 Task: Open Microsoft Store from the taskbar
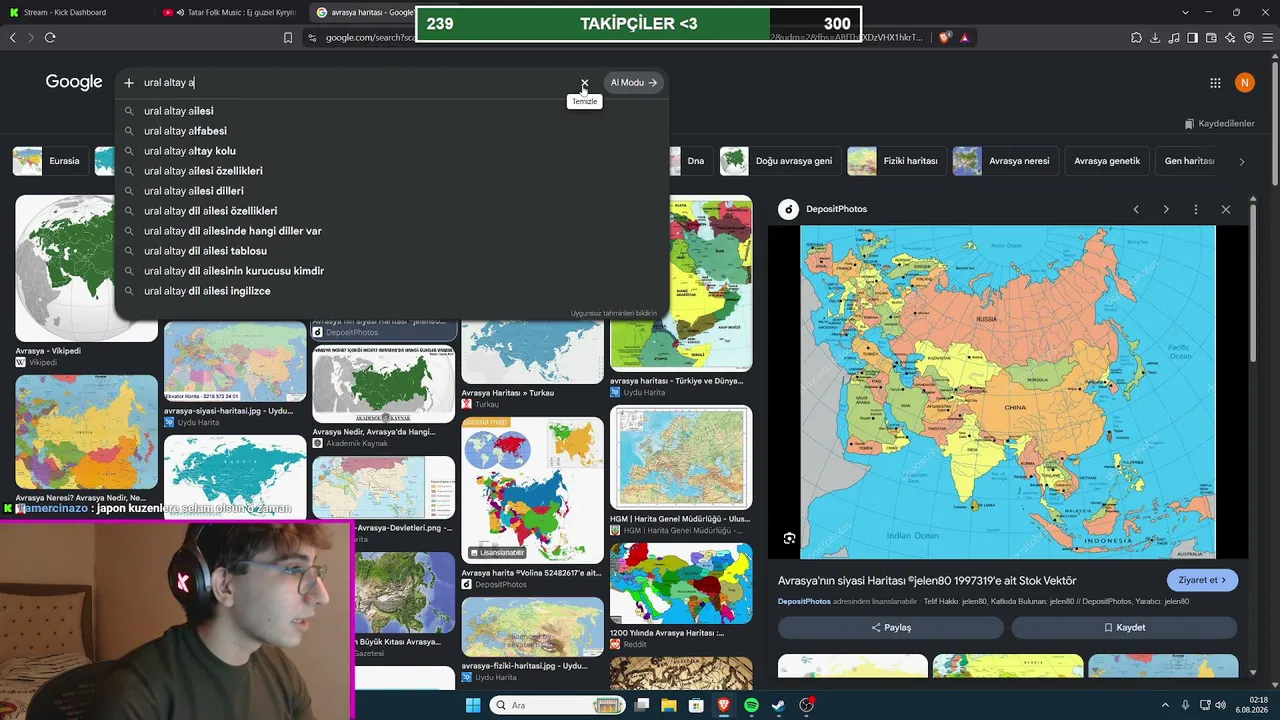point(696,706)
